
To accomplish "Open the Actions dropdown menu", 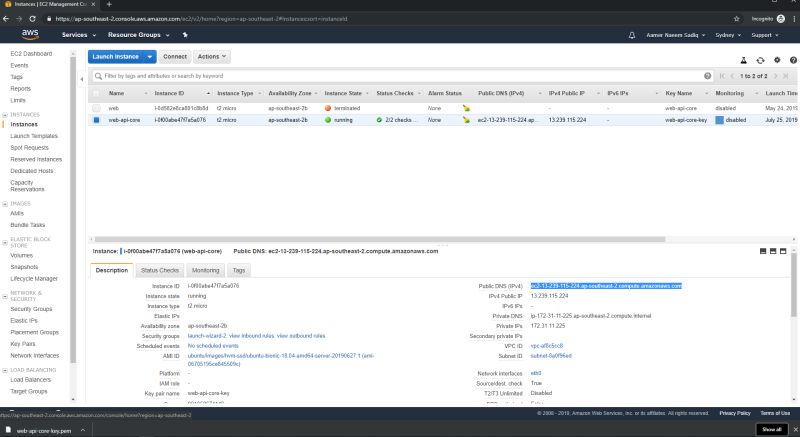I will pyautogui.click(x=212, y=57).
